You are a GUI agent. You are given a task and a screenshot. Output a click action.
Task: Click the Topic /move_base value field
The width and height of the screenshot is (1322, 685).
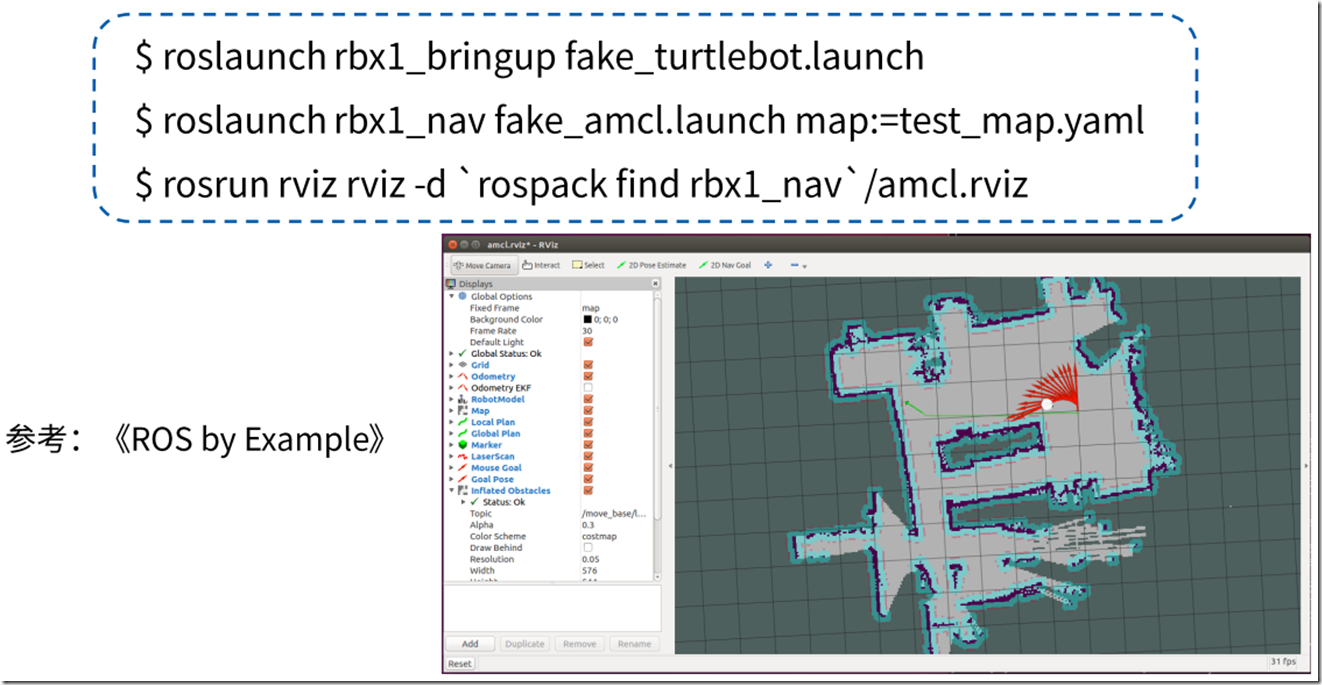click(x=614, y=514)
